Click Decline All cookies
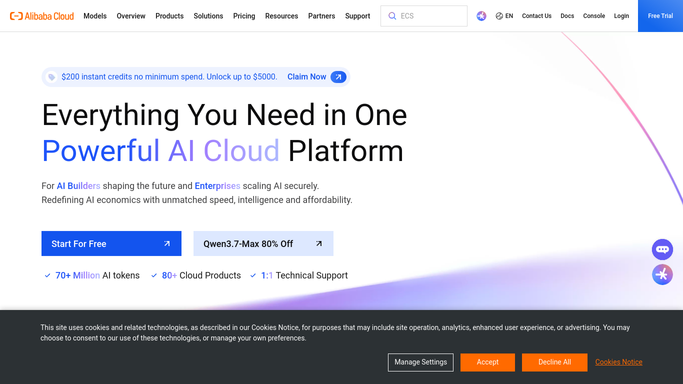This screenshot has height=384, width=683. [x=555, y=362]
